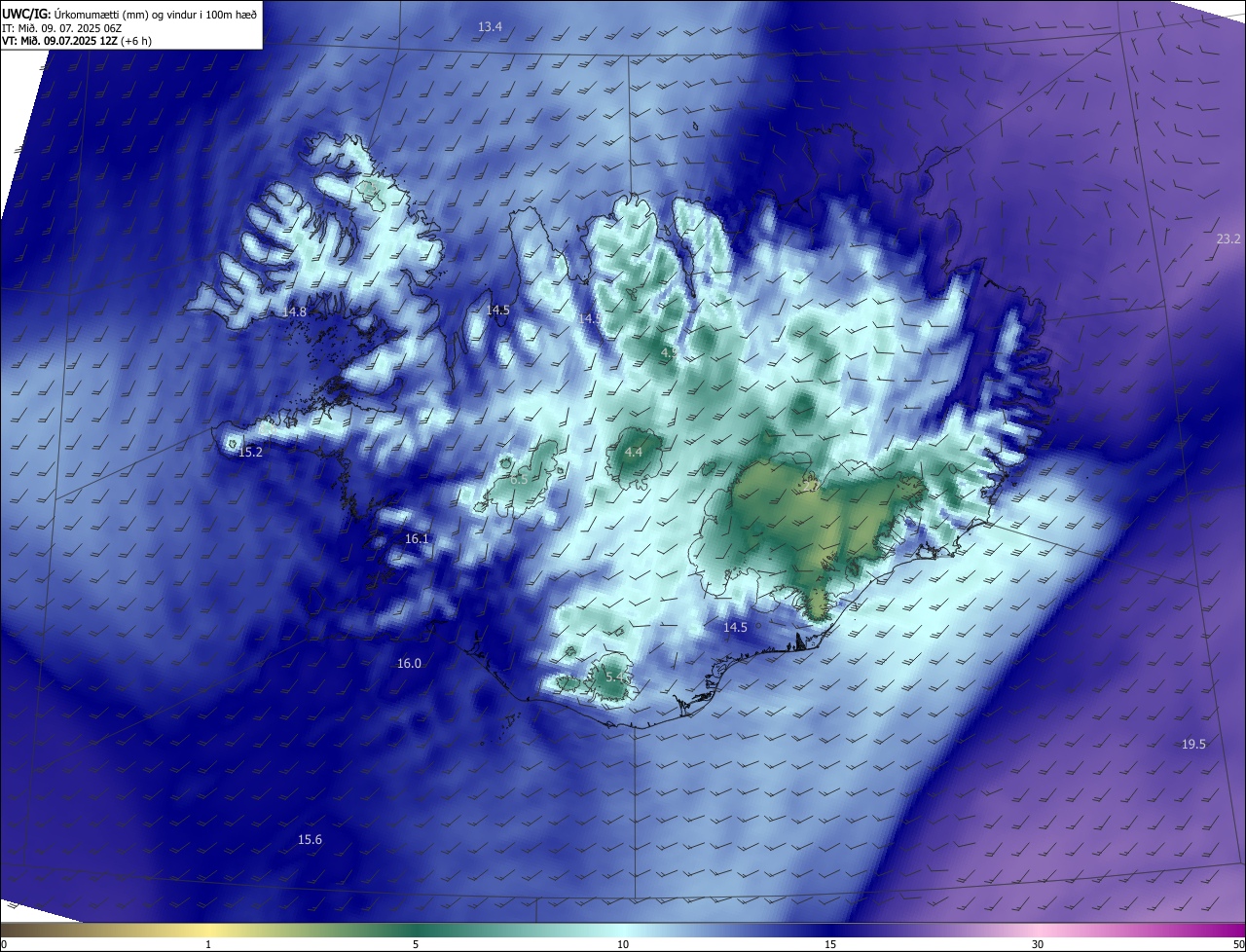Click the 23.2 value label on the map

coord(1229,238)
